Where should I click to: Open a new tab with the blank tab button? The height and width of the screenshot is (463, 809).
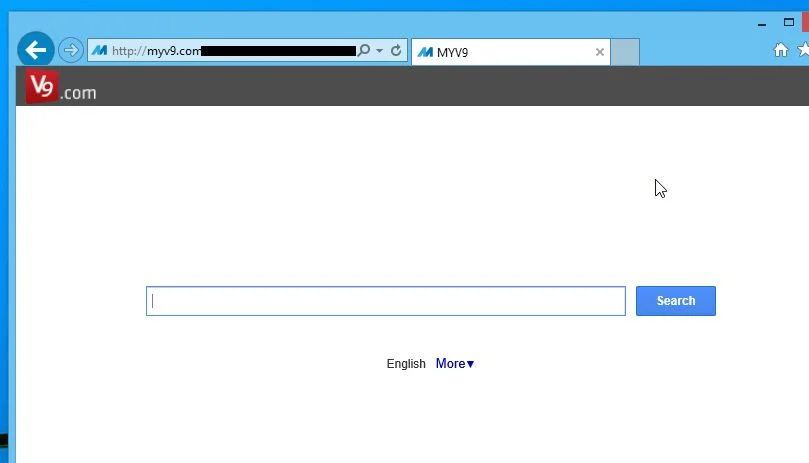click(625, 52)
